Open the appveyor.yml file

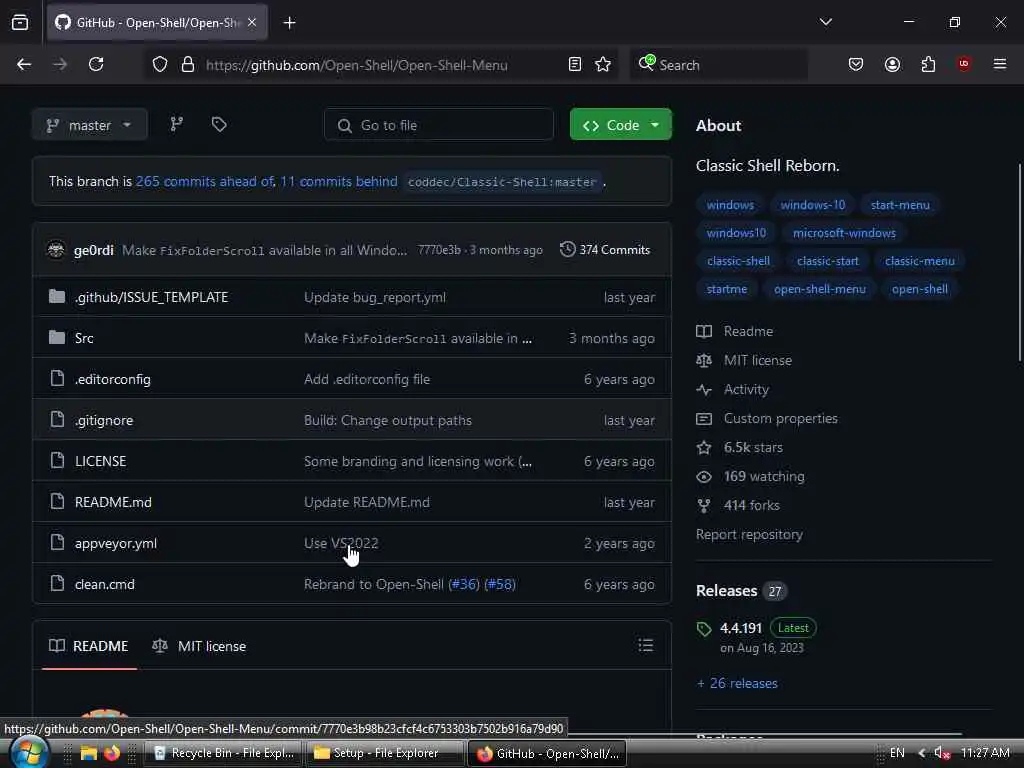[116, 543]
